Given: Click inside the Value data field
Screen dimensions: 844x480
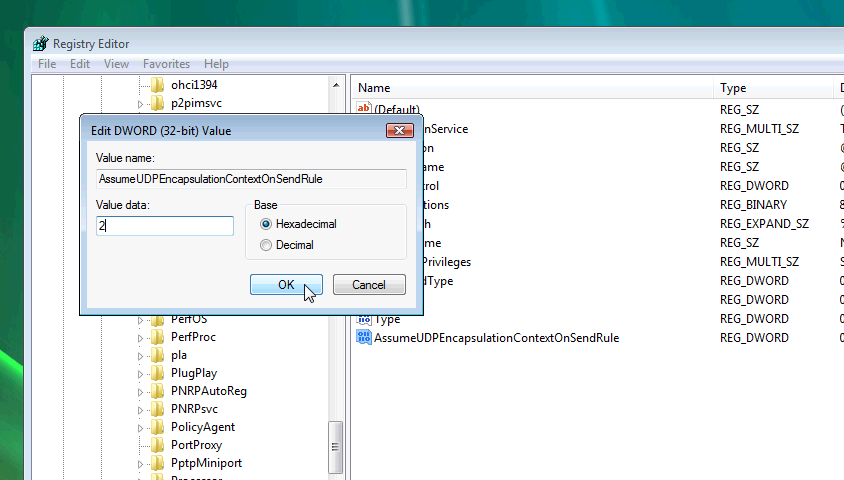Looking at the screenshot, I should point(165,226).
